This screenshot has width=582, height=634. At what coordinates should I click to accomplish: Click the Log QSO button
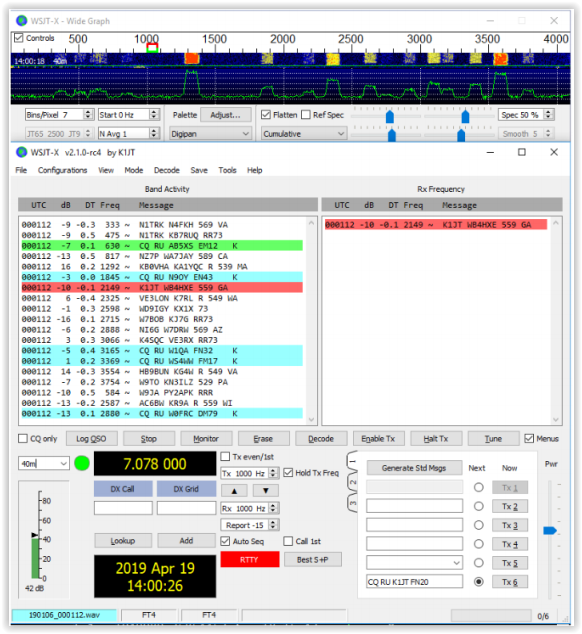91,439
